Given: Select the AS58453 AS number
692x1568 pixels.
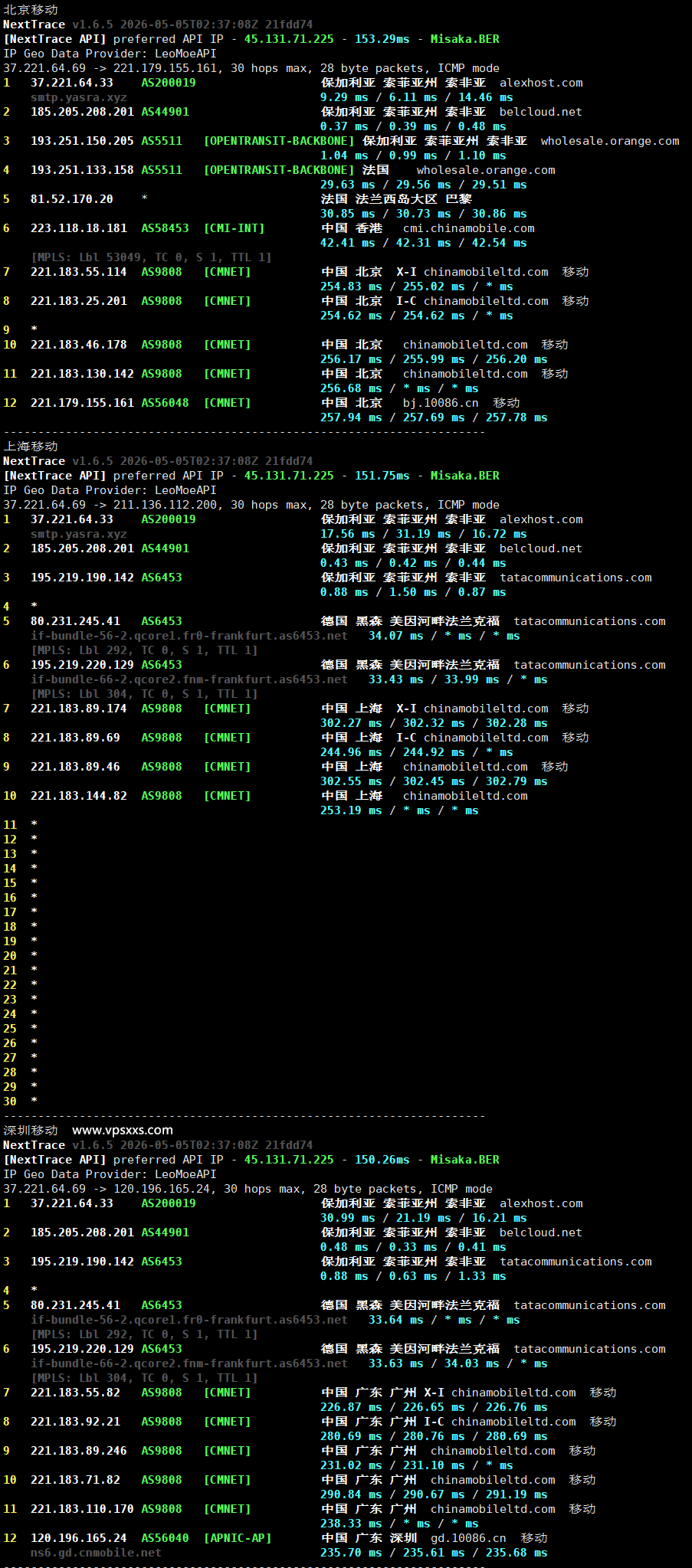Looking at the screenshot, I should pyautogui.click(x=166, y=228).
